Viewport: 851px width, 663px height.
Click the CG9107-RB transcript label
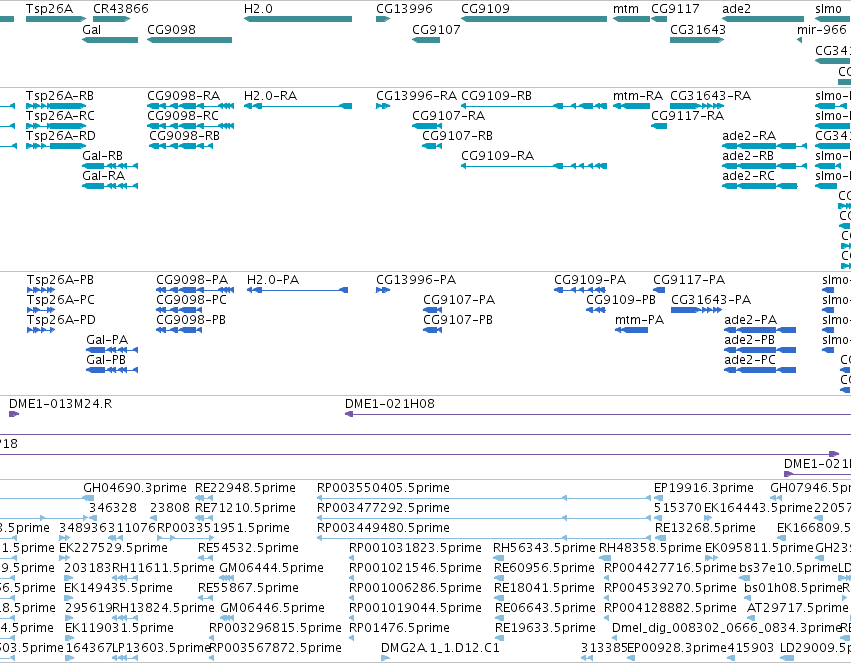pyautogui.click(x=458, y=136)
